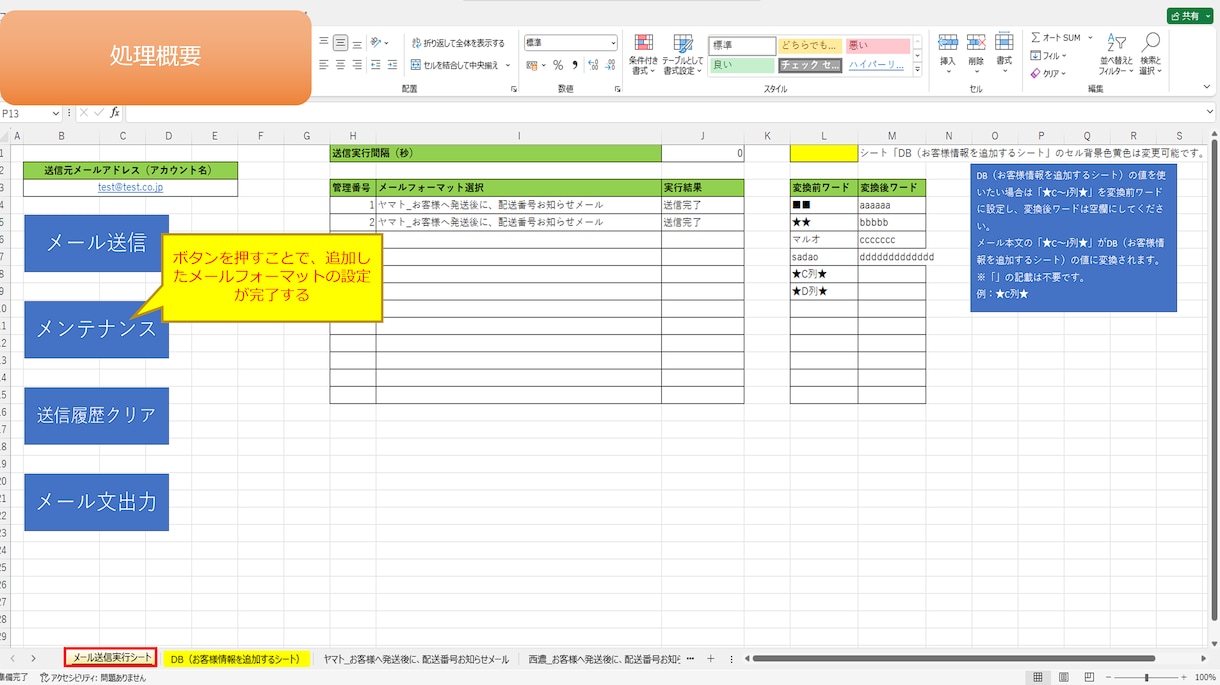The width and height of the screenshot is (1220, 685).
Task: Switch to the メール送信実行シート tab
Action: (112, 658)
